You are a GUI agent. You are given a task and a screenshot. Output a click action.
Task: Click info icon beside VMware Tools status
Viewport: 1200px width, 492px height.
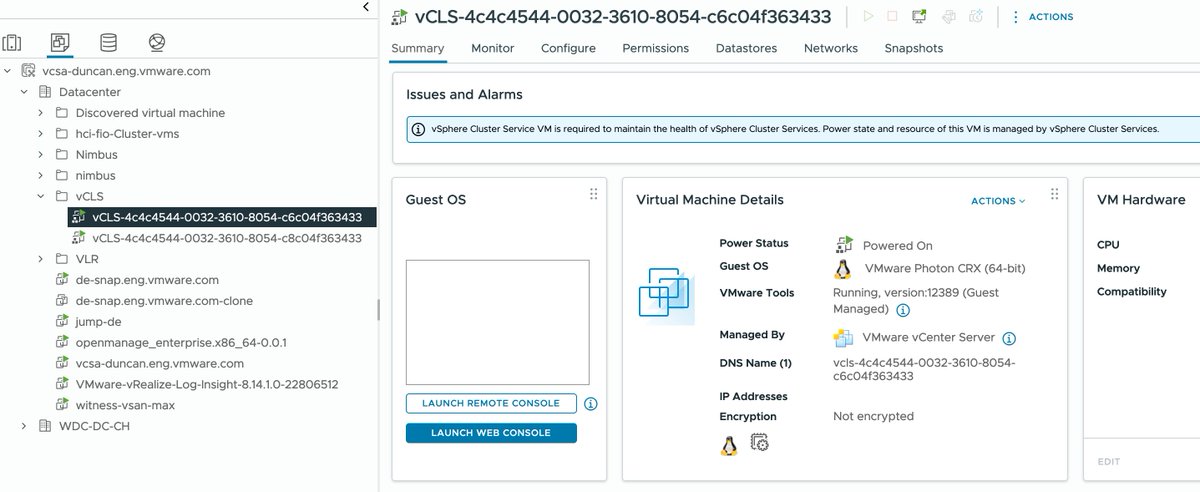point(903,310)
